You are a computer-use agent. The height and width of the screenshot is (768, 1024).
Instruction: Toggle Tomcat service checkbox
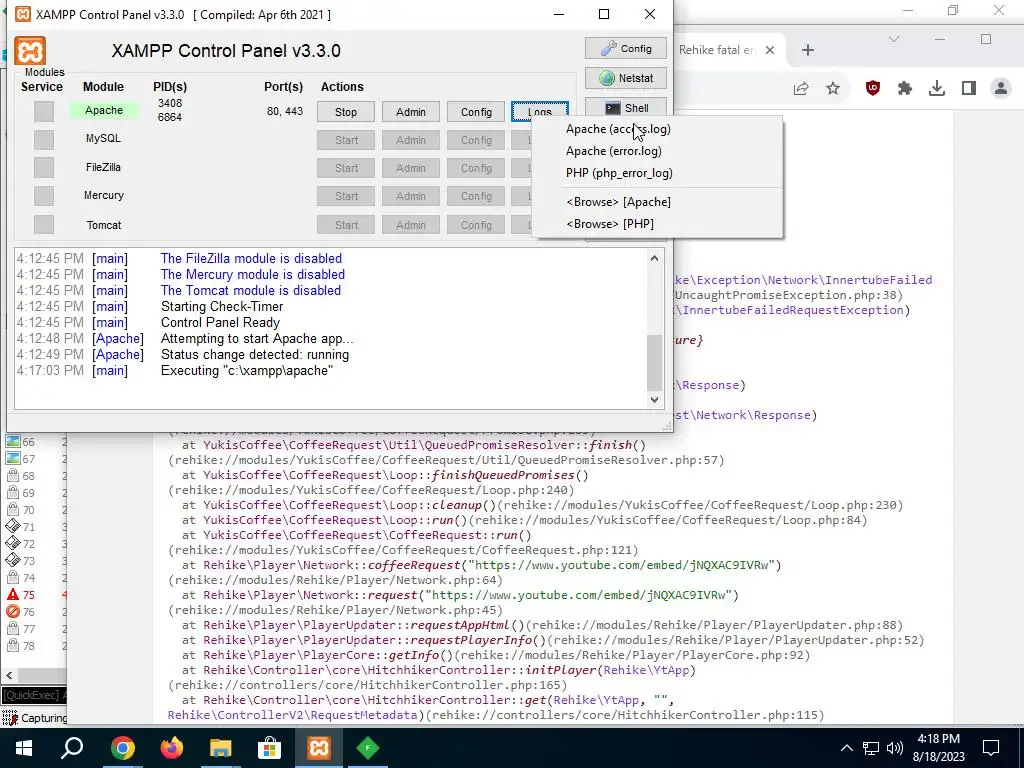(44, 224)
